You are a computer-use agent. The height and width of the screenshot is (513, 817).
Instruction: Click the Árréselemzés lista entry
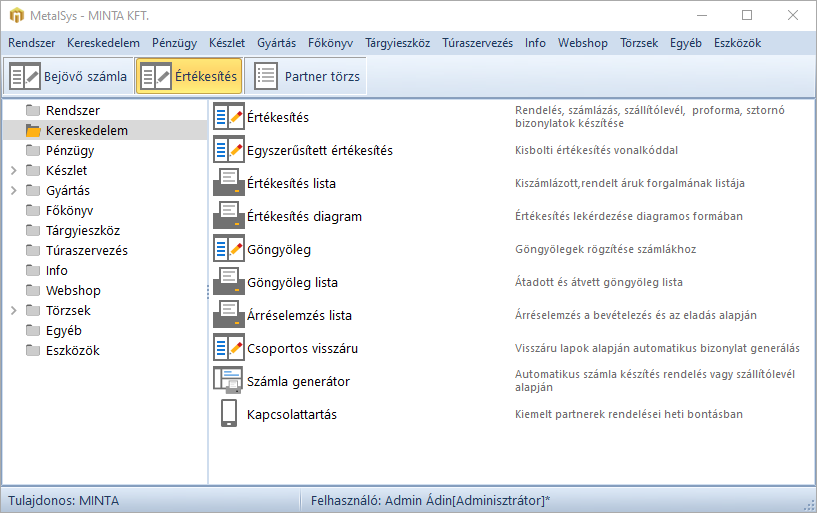(x=299, y=315)
